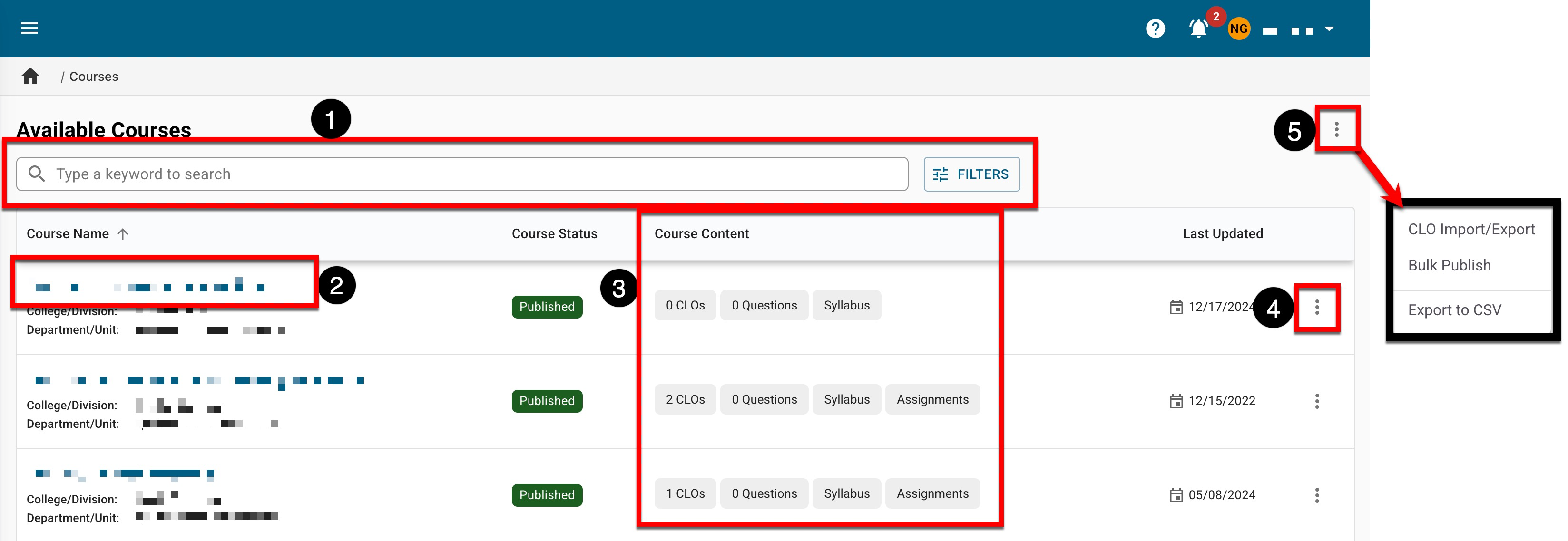1568x541 pixels.
Task: Expand the user account dropdown arrow
Action: tap(1329, 29)
